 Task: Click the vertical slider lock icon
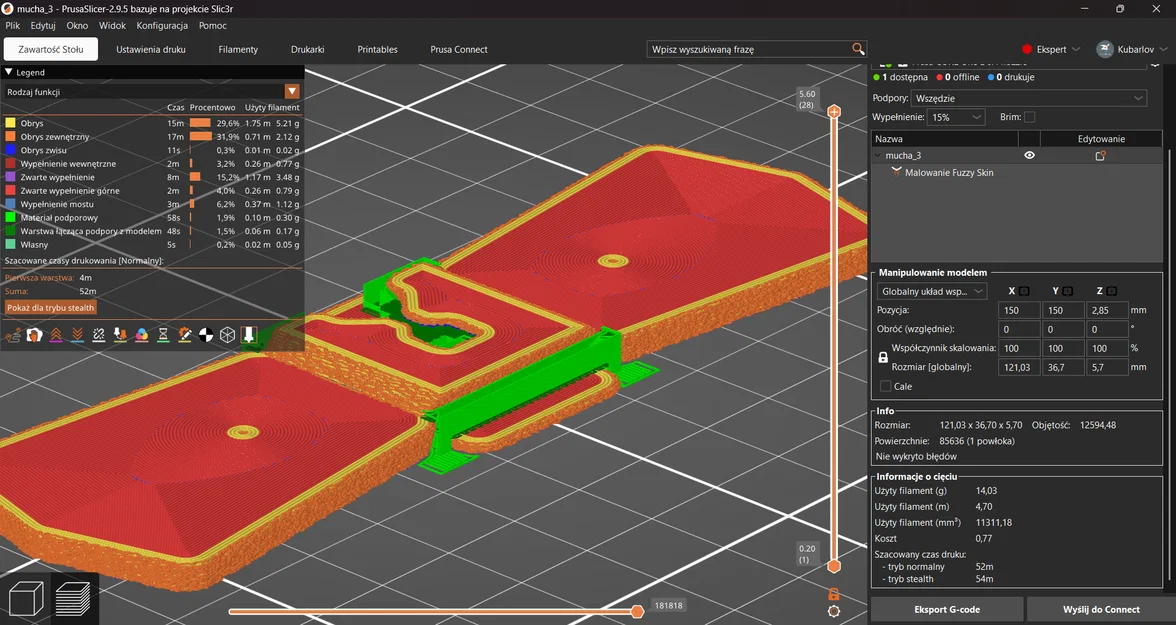point(833,594)
